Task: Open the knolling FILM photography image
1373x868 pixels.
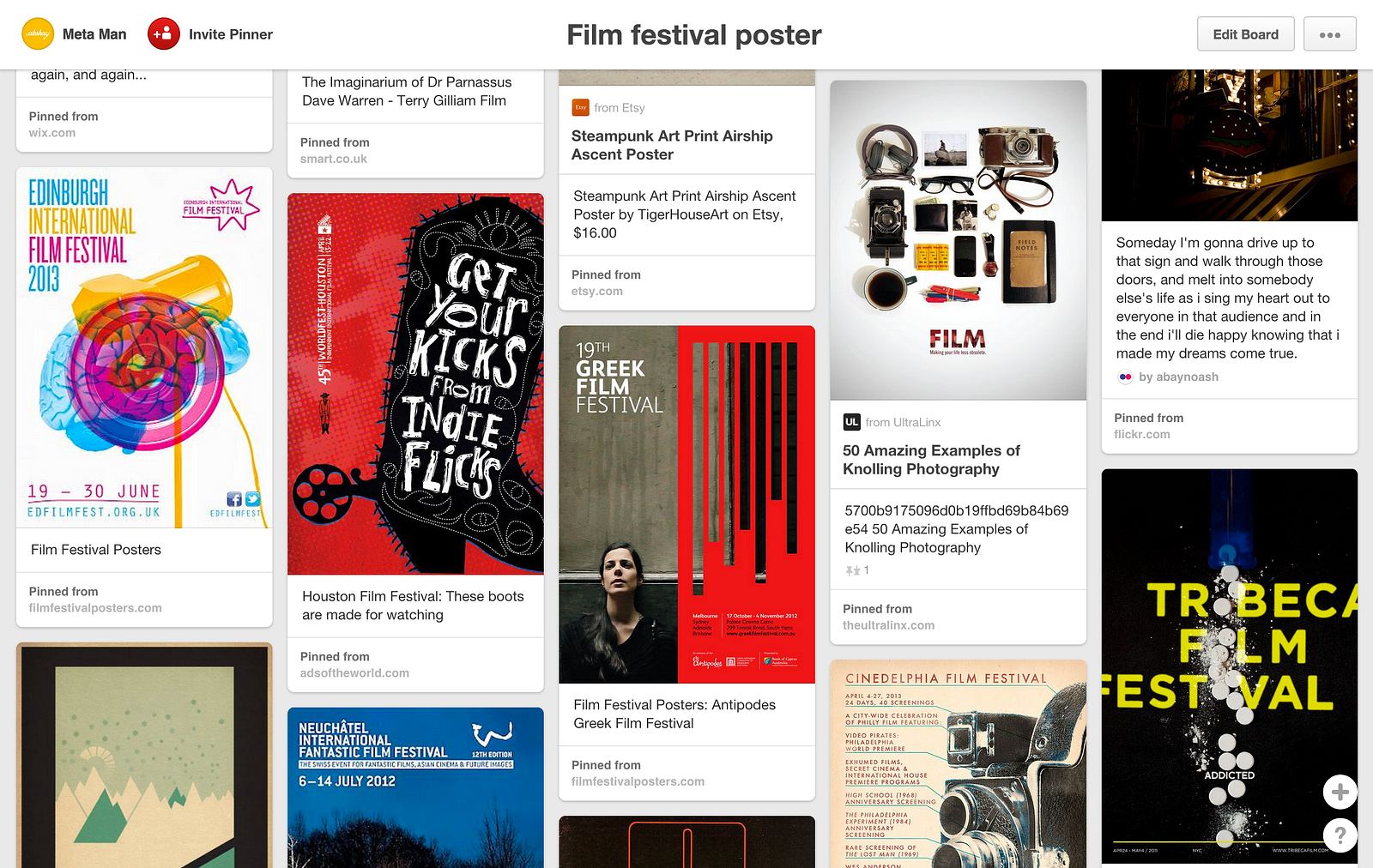Action: 958,240
